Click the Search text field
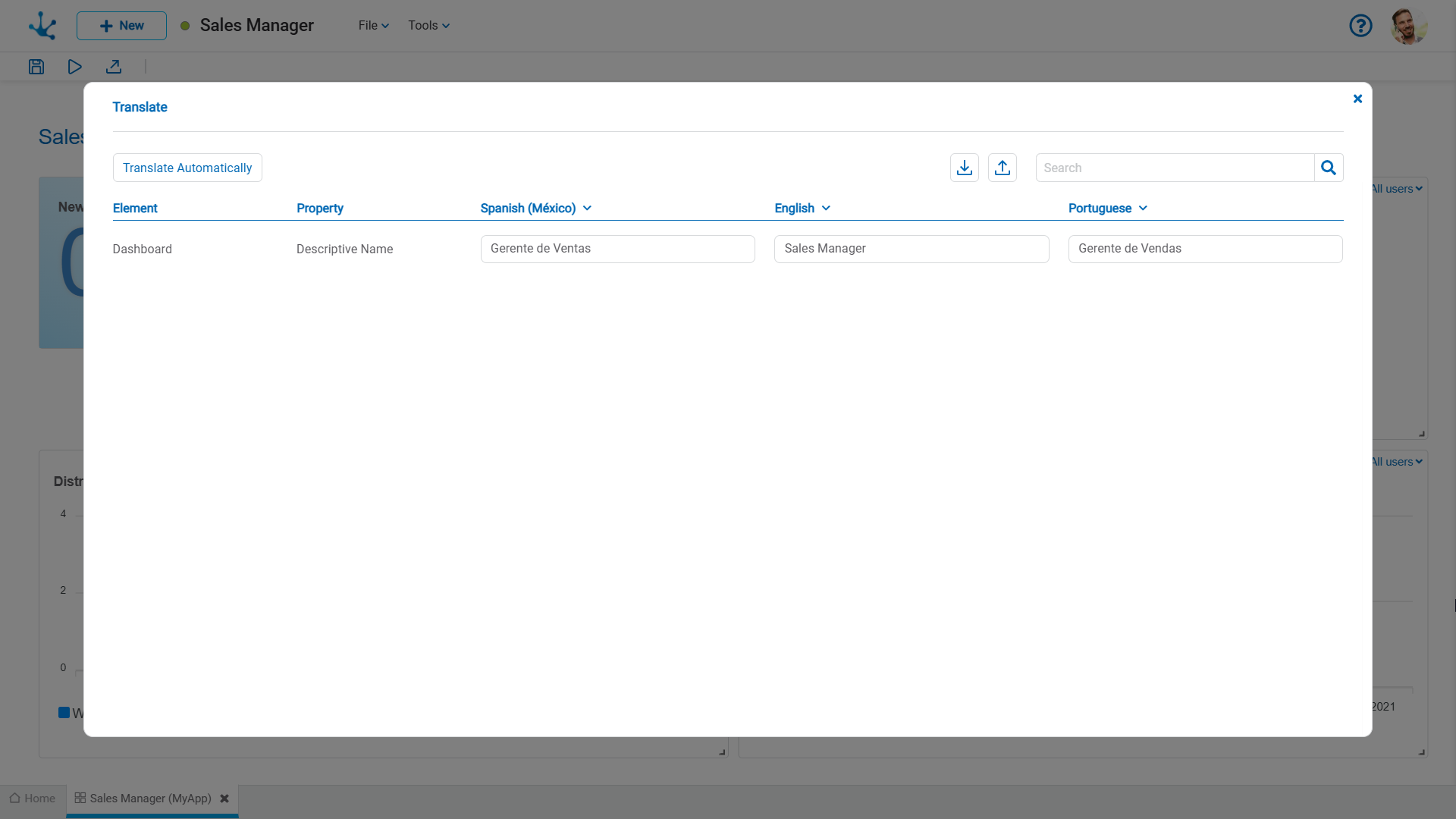The image size is (1456, 819). click(x=1174, y=168)
